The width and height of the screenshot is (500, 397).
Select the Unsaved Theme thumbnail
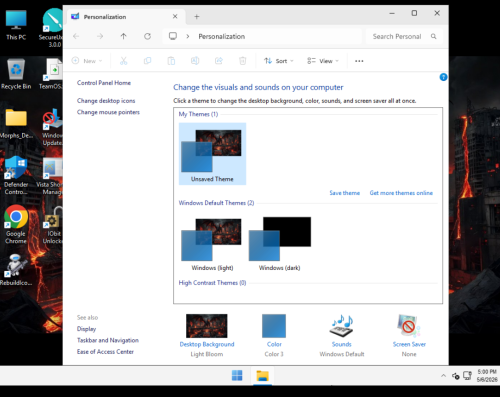(x=212, y=154)
